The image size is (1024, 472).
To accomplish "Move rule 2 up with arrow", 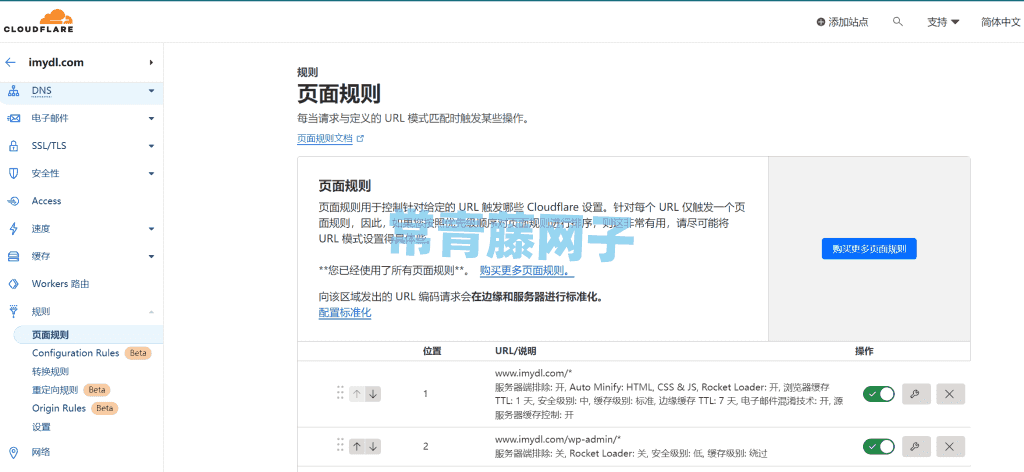I will [357, 447].
